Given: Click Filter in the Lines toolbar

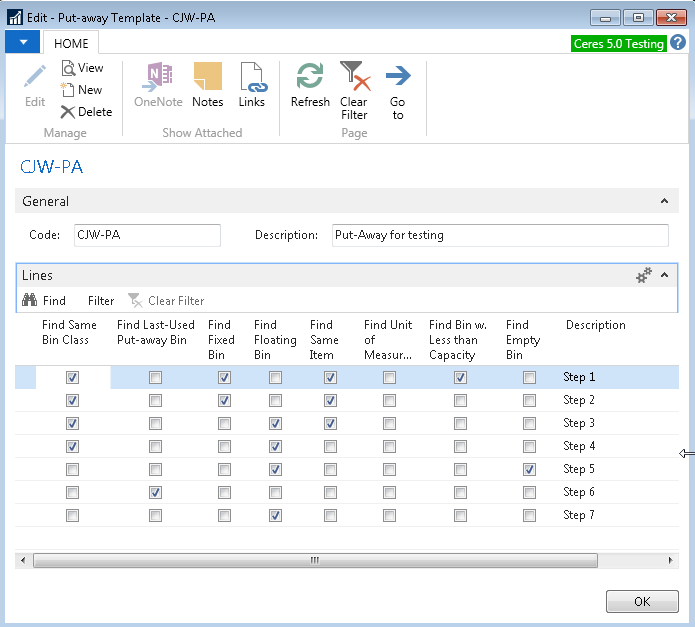Looking at the screenshot, I should click(101, 300).
